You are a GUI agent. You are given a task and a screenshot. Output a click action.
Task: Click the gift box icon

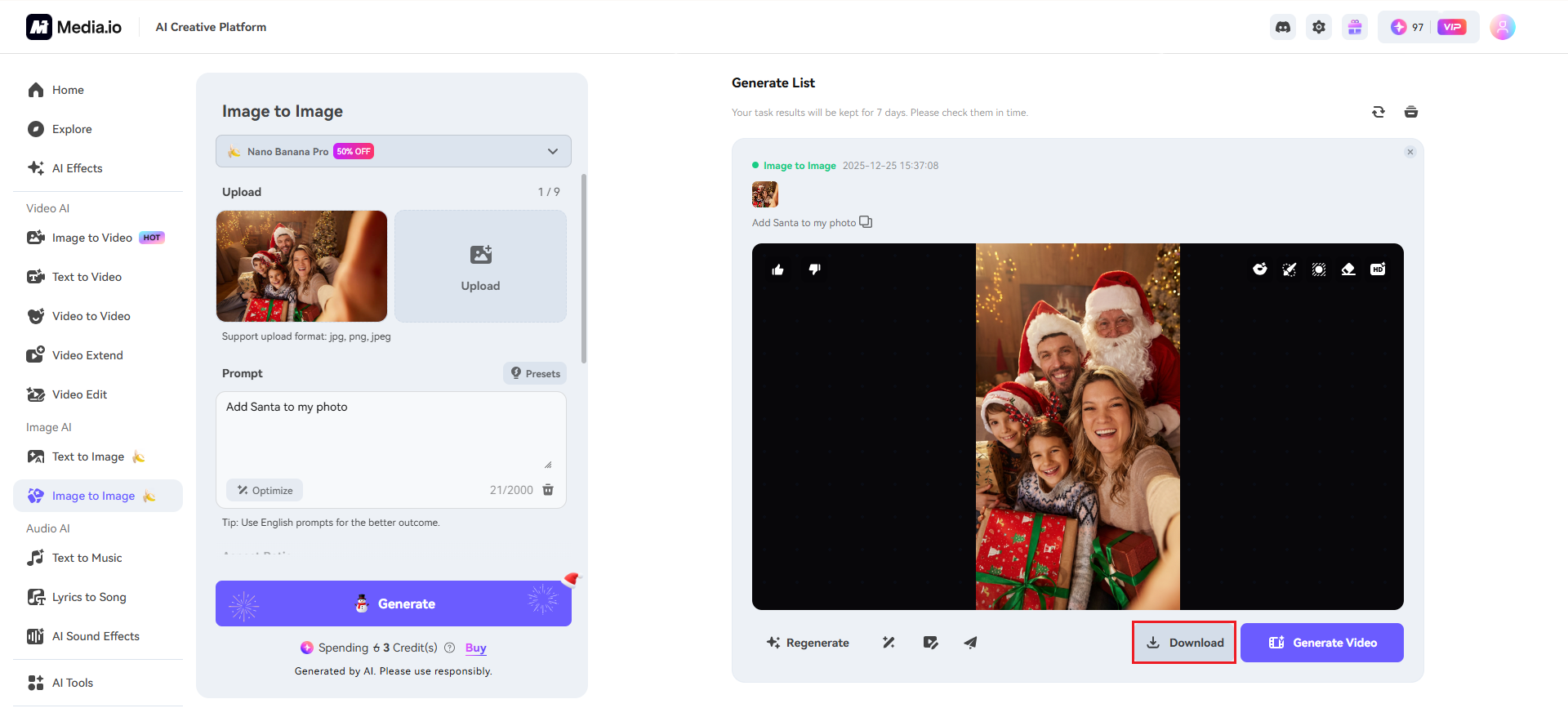click(x=1355, y=27)
